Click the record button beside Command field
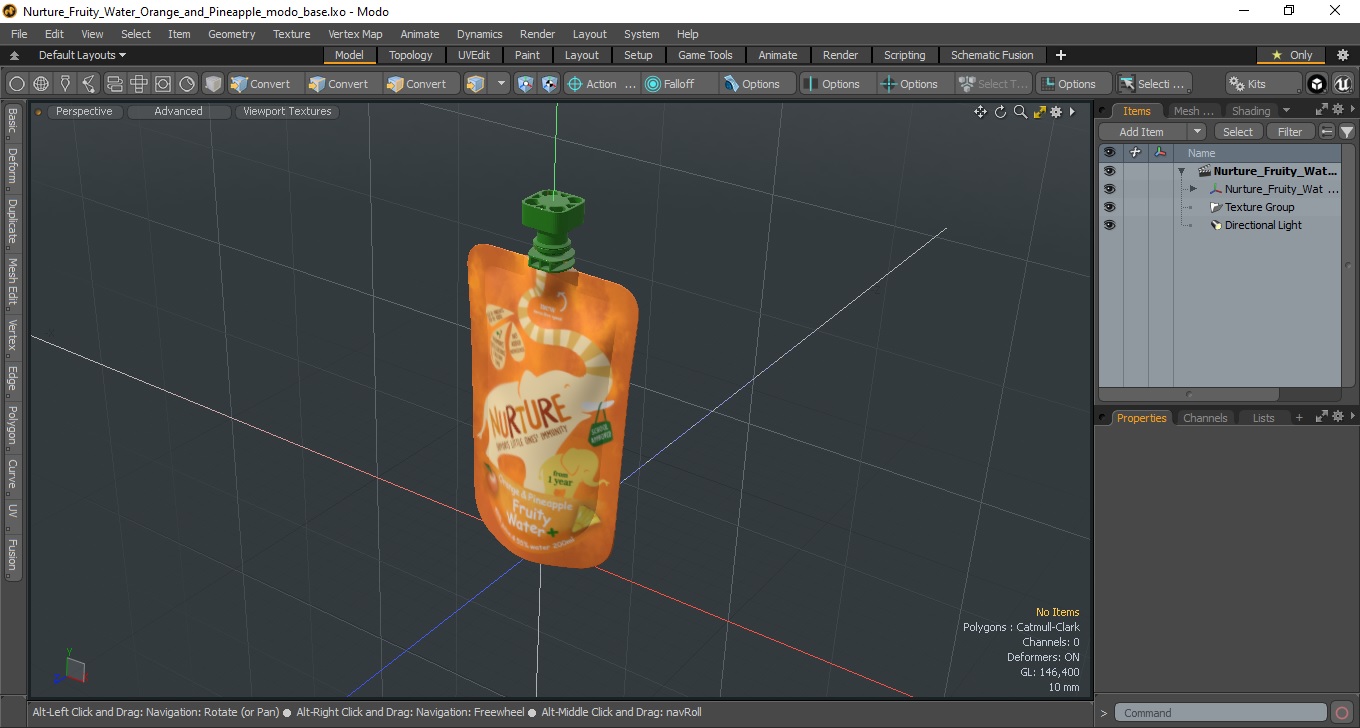The width and height of the screenshot is (1360, 728). click(1343, 713)
